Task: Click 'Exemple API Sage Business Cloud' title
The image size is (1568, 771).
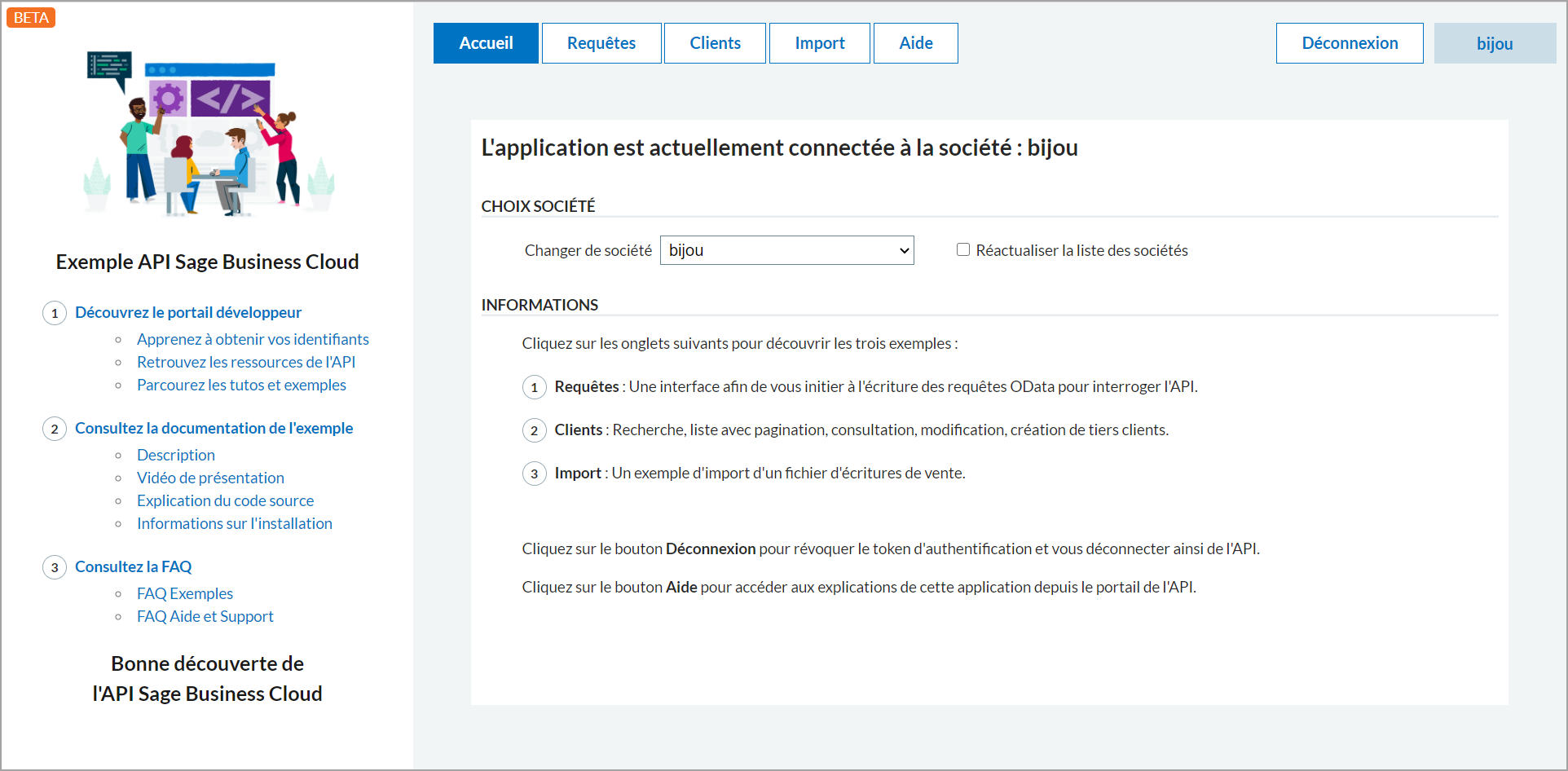Action: (x=207, y=262)
